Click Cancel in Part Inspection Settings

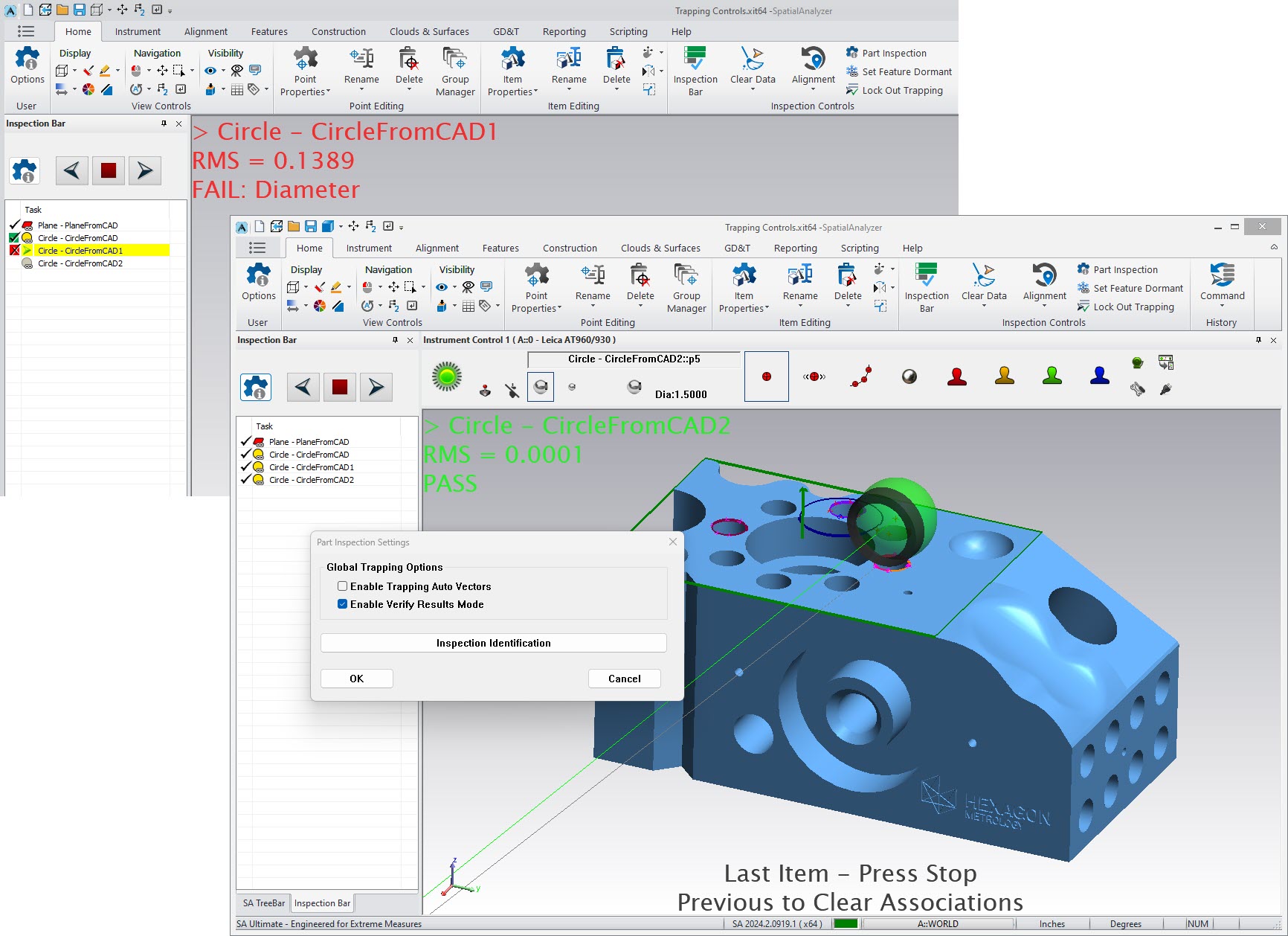pos(625,679)
